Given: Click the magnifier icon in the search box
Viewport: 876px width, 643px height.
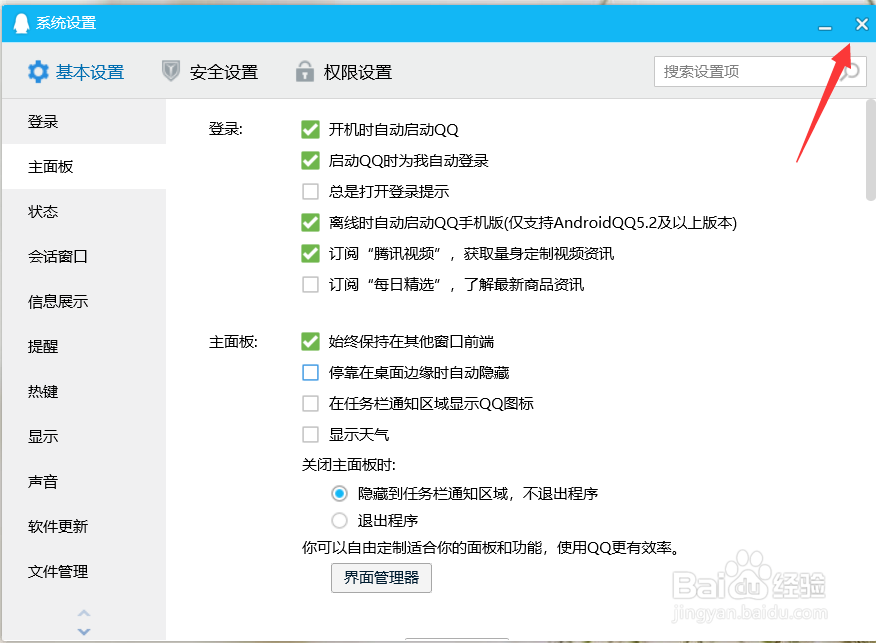Looking at the screenshot, I should [850, 72].
